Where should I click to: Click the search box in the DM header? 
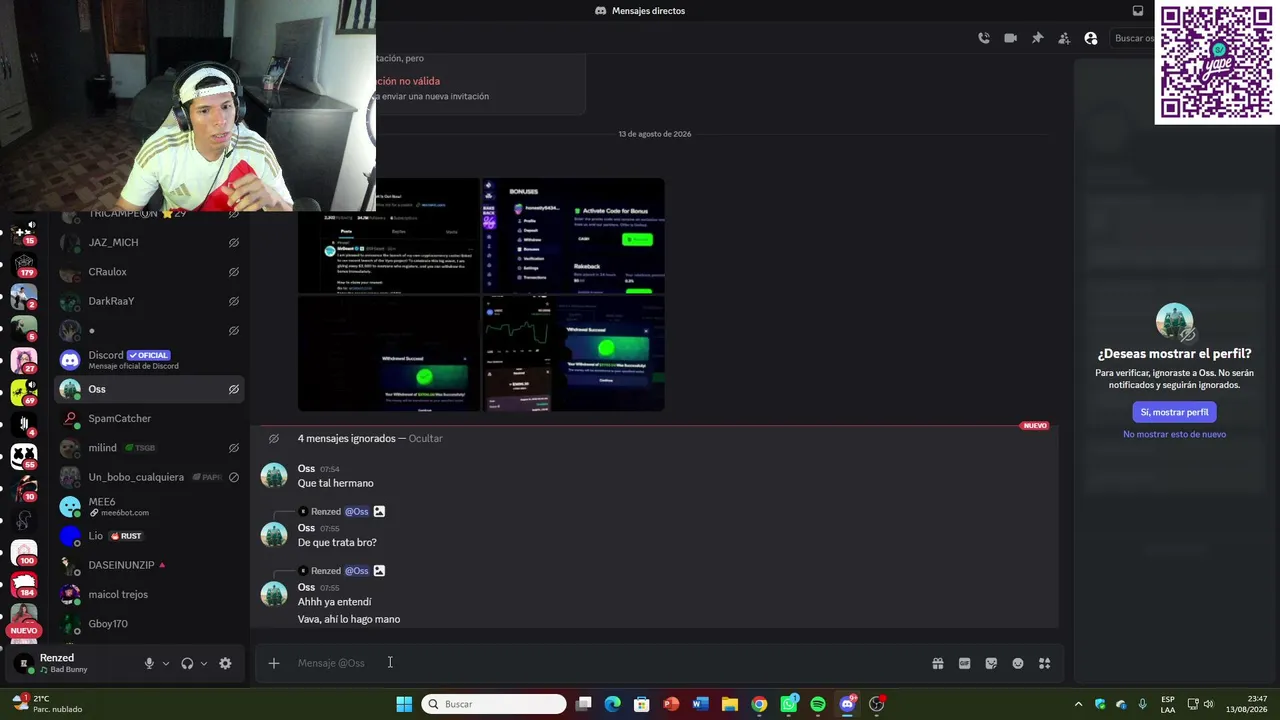coord(1132,38)
